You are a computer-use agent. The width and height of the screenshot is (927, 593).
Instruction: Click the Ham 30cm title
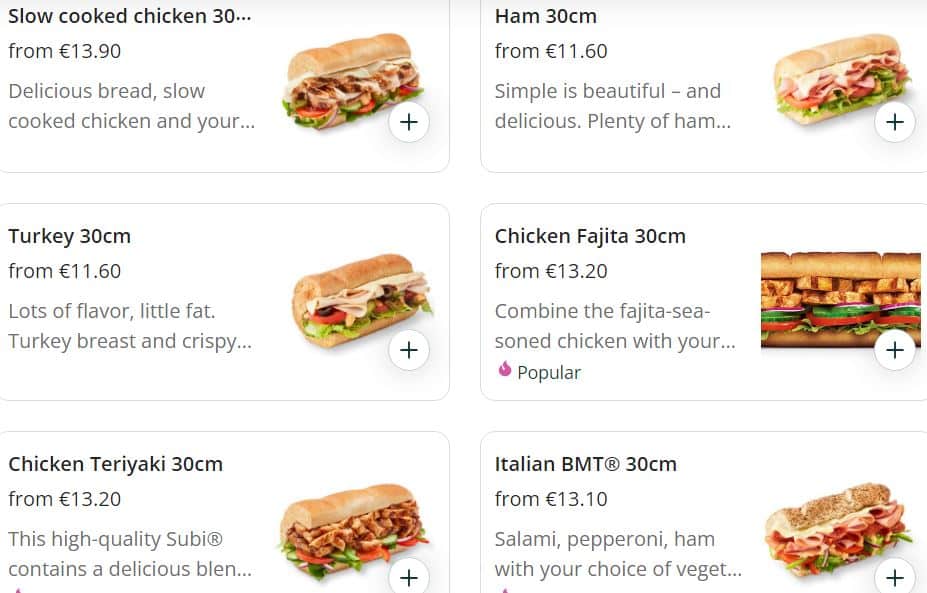pos(545,17)
